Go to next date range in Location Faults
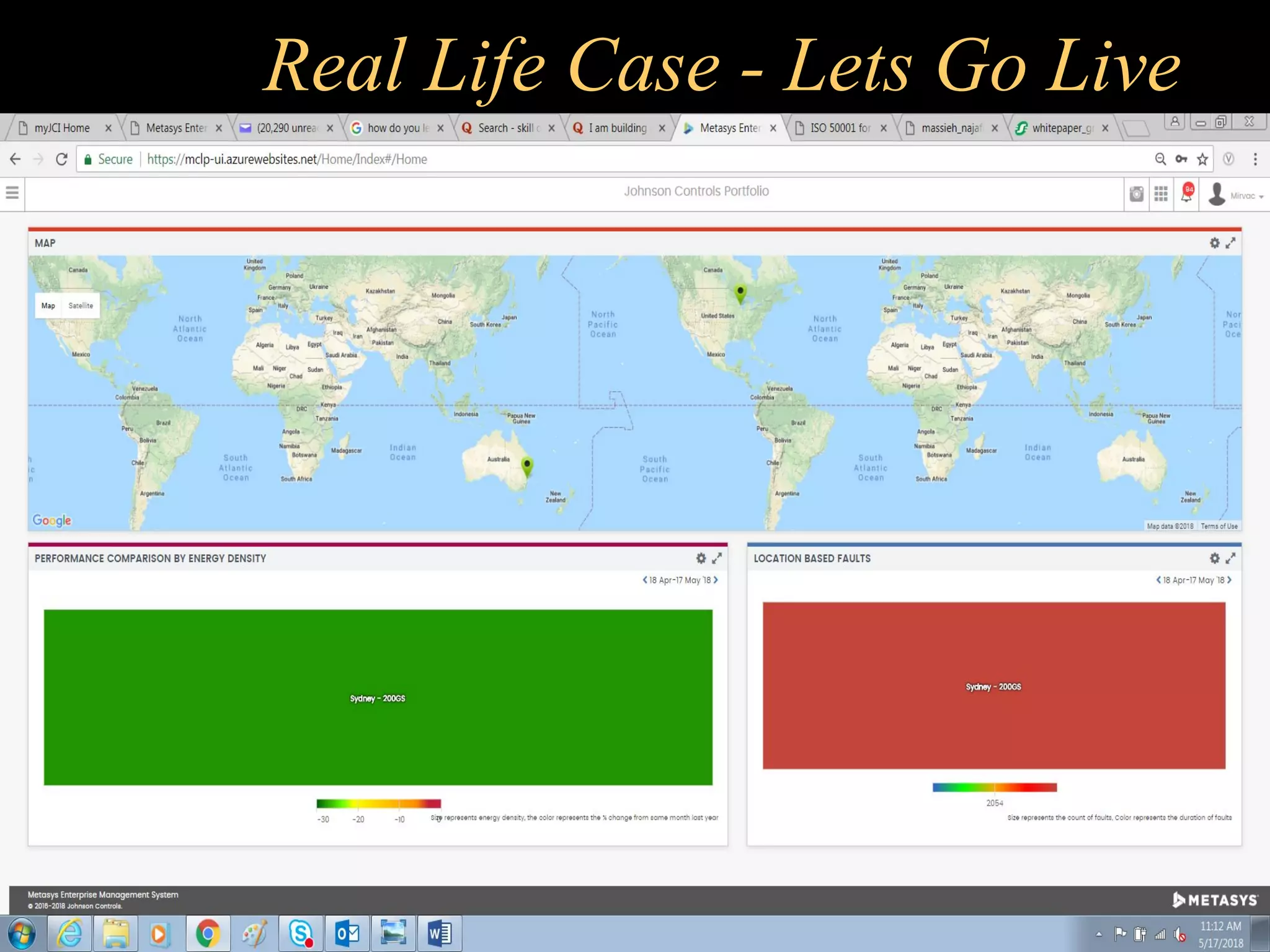This screenshot has width=1270, height=952. tap(1229, 580)
